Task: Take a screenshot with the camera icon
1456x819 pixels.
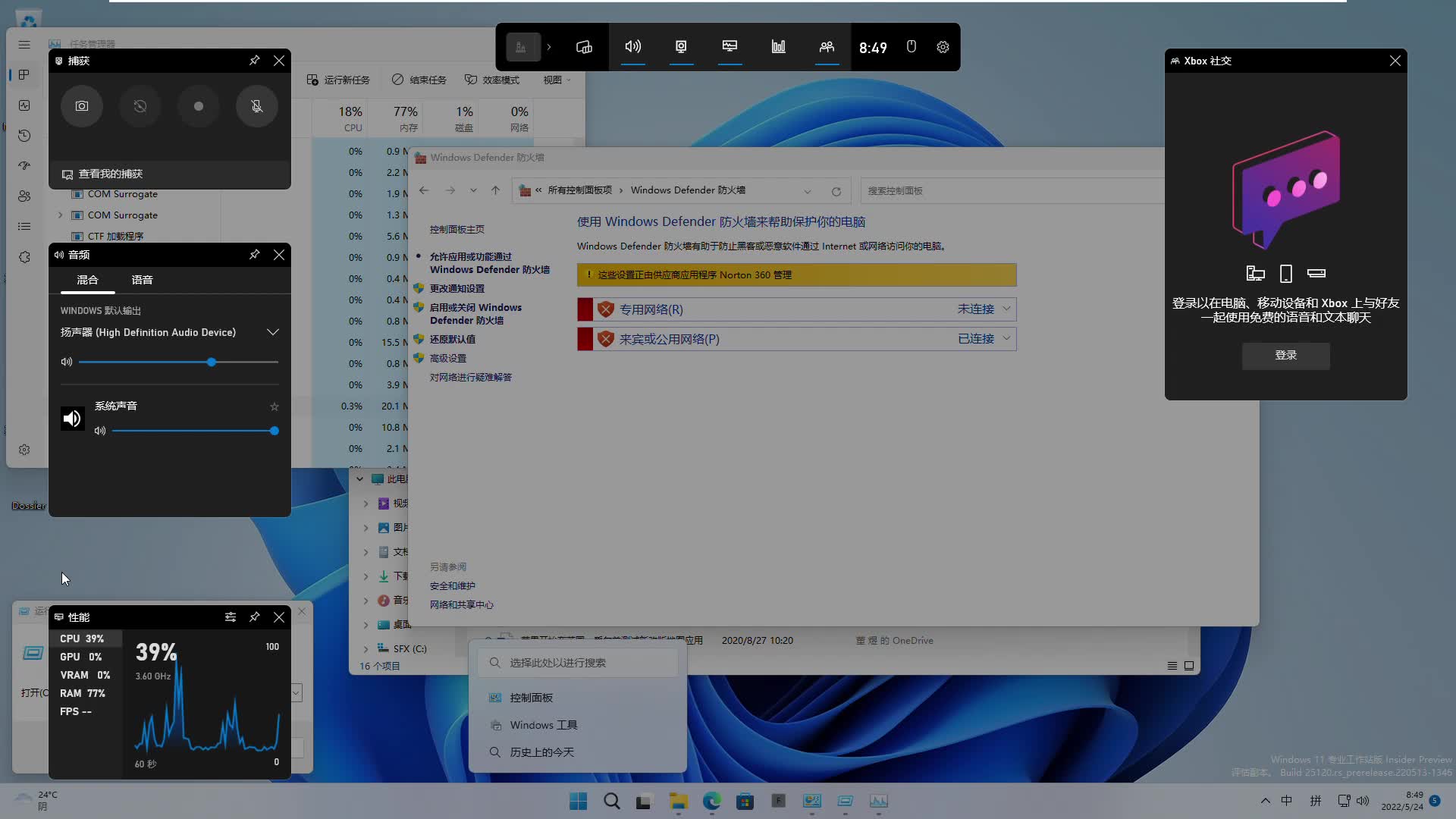Action: click(x=81, y=106)
